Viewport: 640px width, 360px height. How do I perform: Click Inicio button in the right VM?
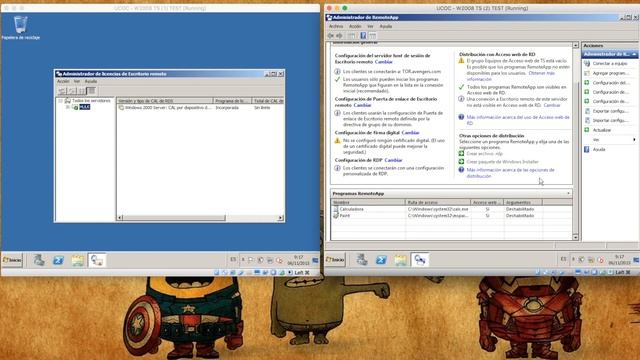pyautogui.click(x=335, y=260)
